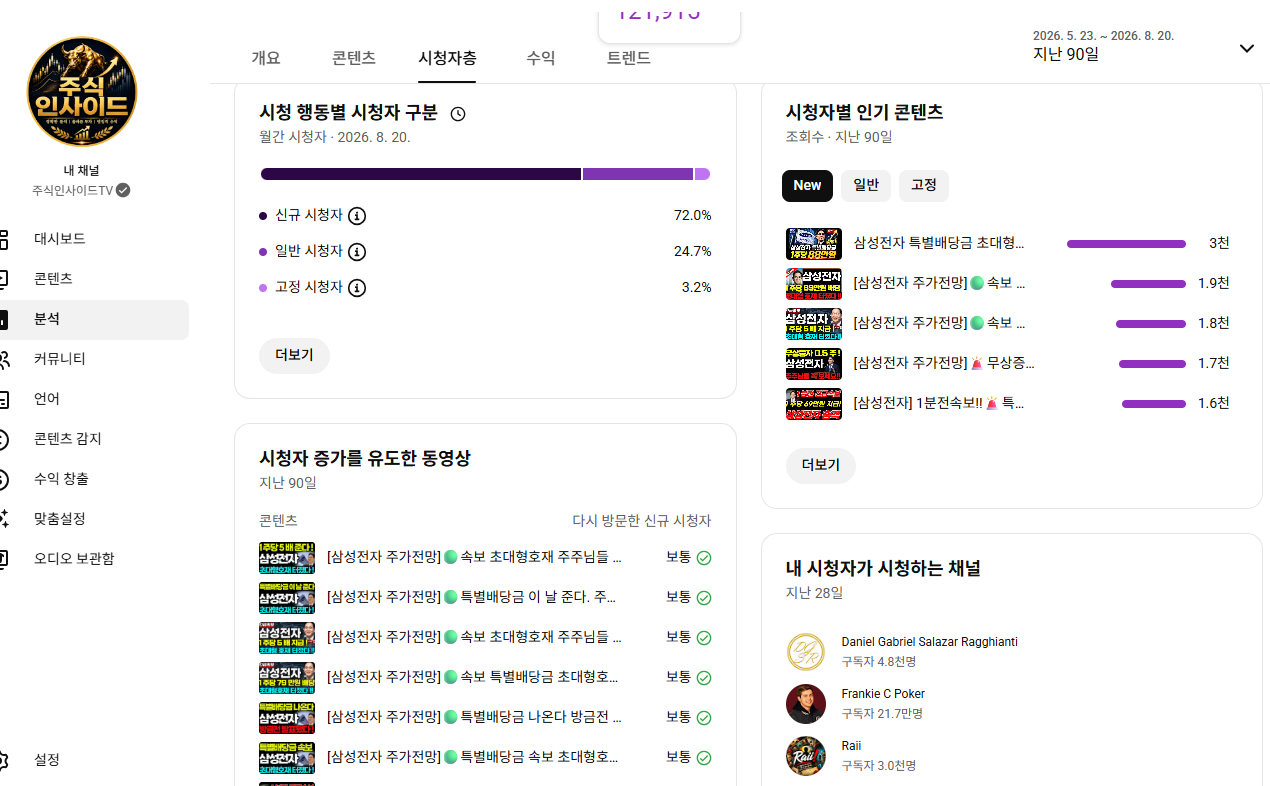Viewport: 1270px width, 786px height.
Task: Click the medium purple 일반 시청자 bar segment
Action: point(638,174)
